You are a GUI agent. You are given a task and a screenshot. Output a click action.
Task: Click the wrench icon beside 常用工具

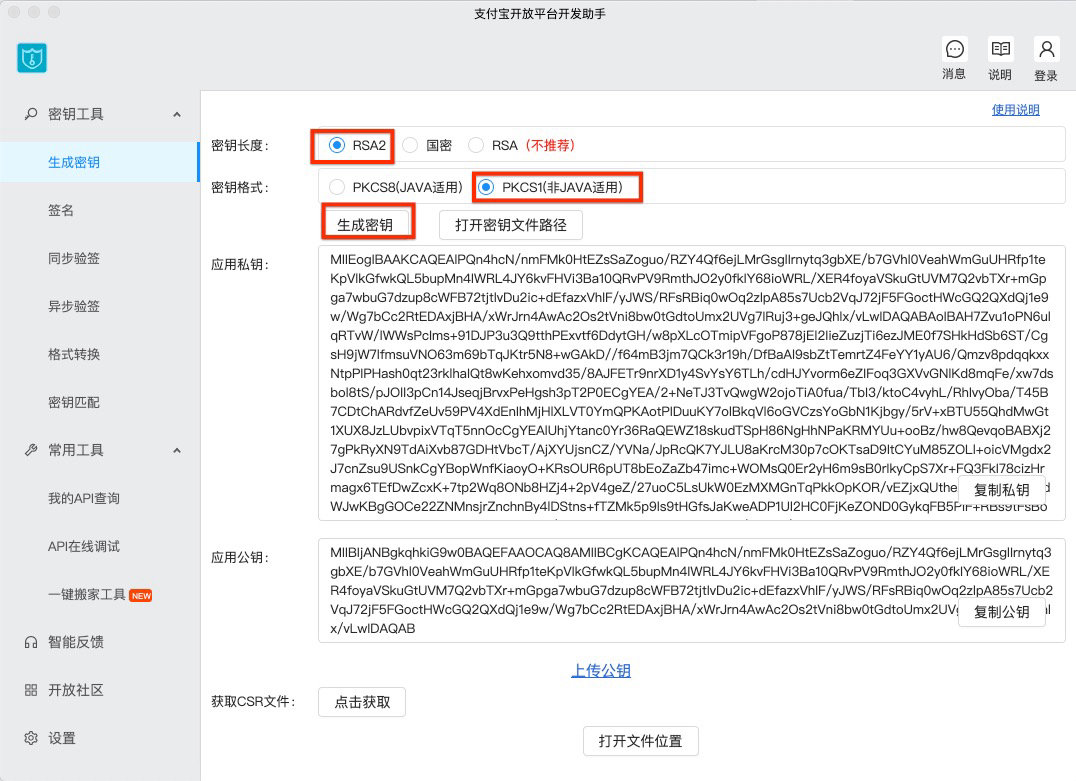31,450
